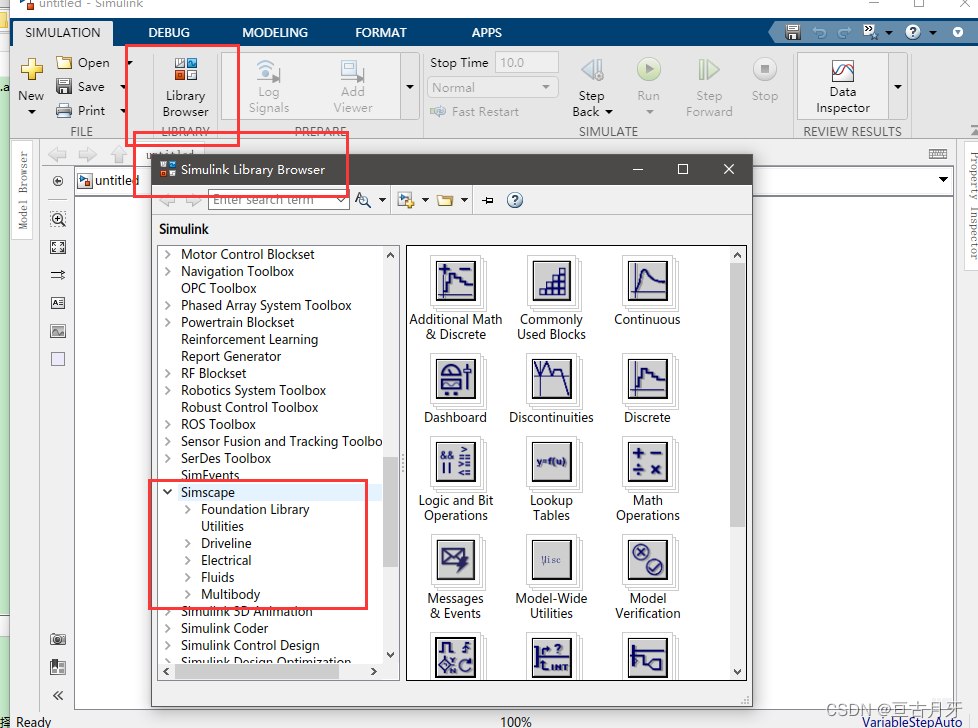This screenshot has width=978, height=728.
Task: Open the Normal simulation mode dropdown
Action: click(493, 88)
